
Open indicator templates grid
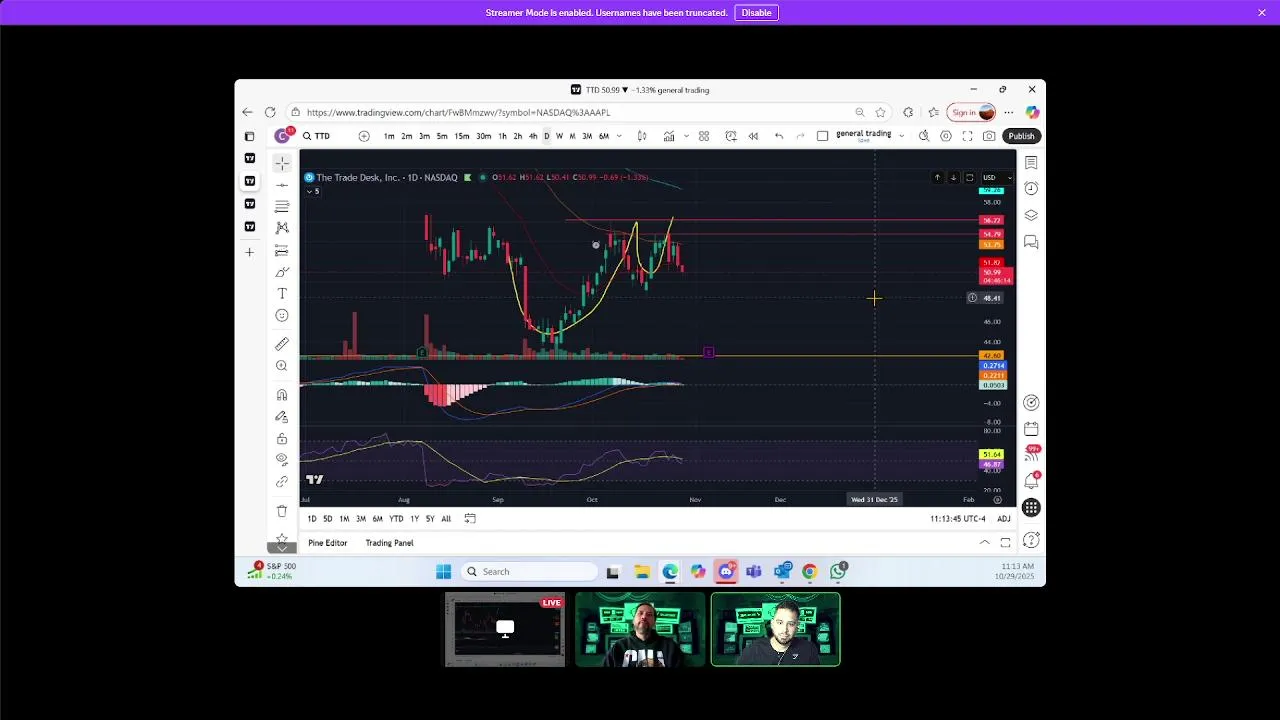(x=704, y=136)
